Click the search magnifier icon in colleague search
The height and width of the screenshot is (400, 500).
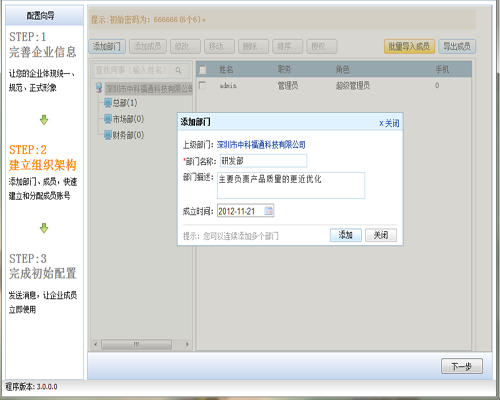[x=178, y=70]
